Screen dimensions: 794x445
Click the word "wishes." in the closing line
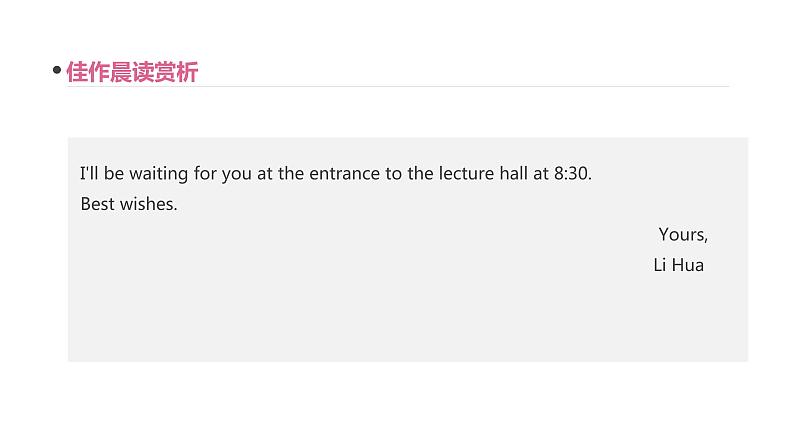click(x=148, y=204)
